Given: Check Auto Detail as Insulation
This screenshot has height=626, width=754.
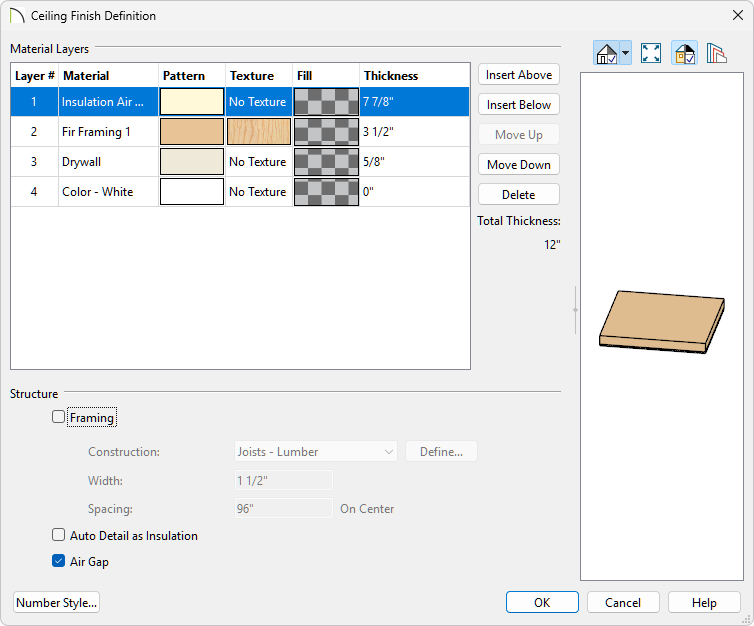Looking at the screenshot, I should 59,536.
